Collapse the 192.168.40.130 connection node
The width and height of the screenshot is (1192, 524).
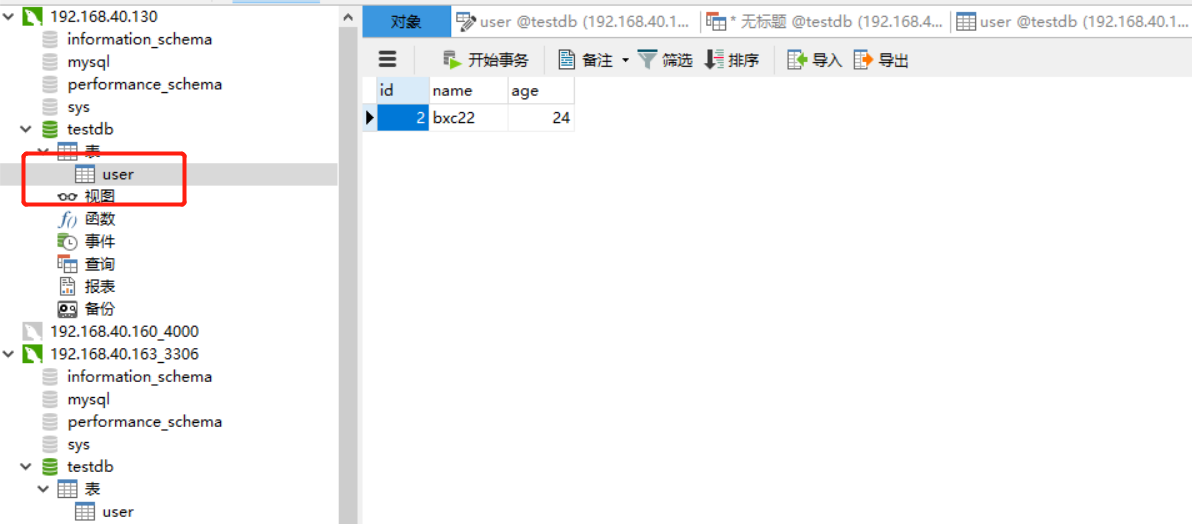coord(9,16)
